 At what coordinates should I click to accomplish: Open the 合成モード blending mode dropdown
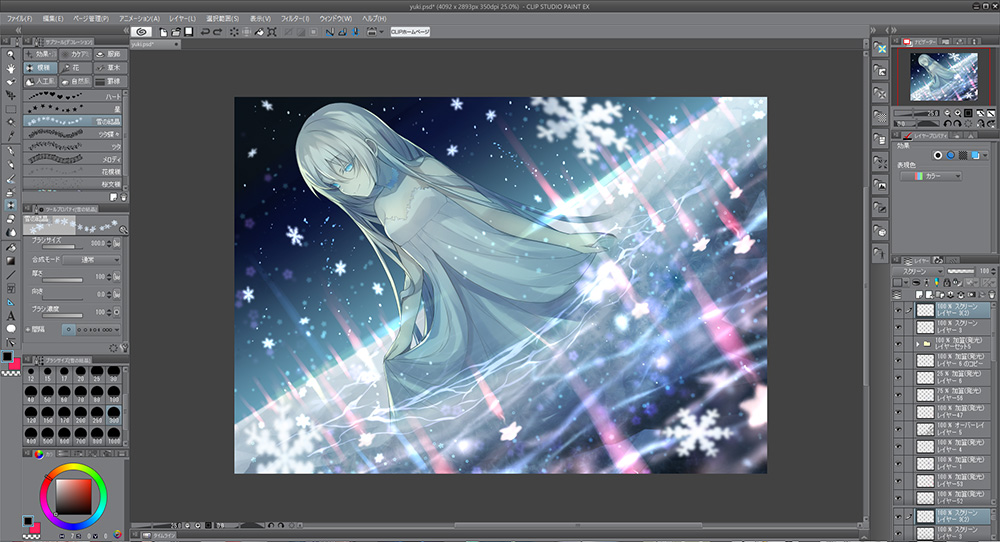pyautogui.click(x=91, y=260)
